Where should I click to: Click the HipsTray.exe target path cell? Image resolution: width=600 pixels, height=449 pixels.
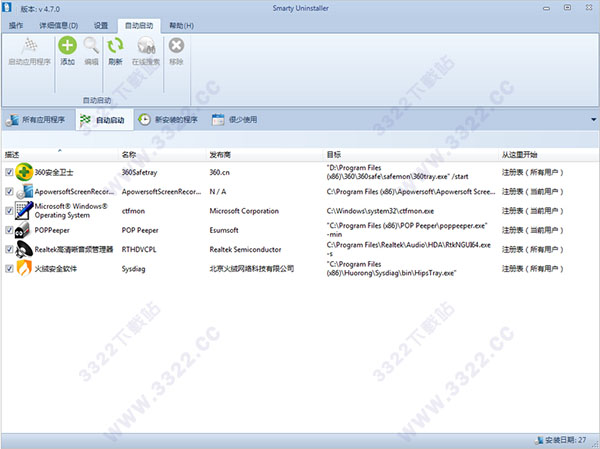point(391,268)
